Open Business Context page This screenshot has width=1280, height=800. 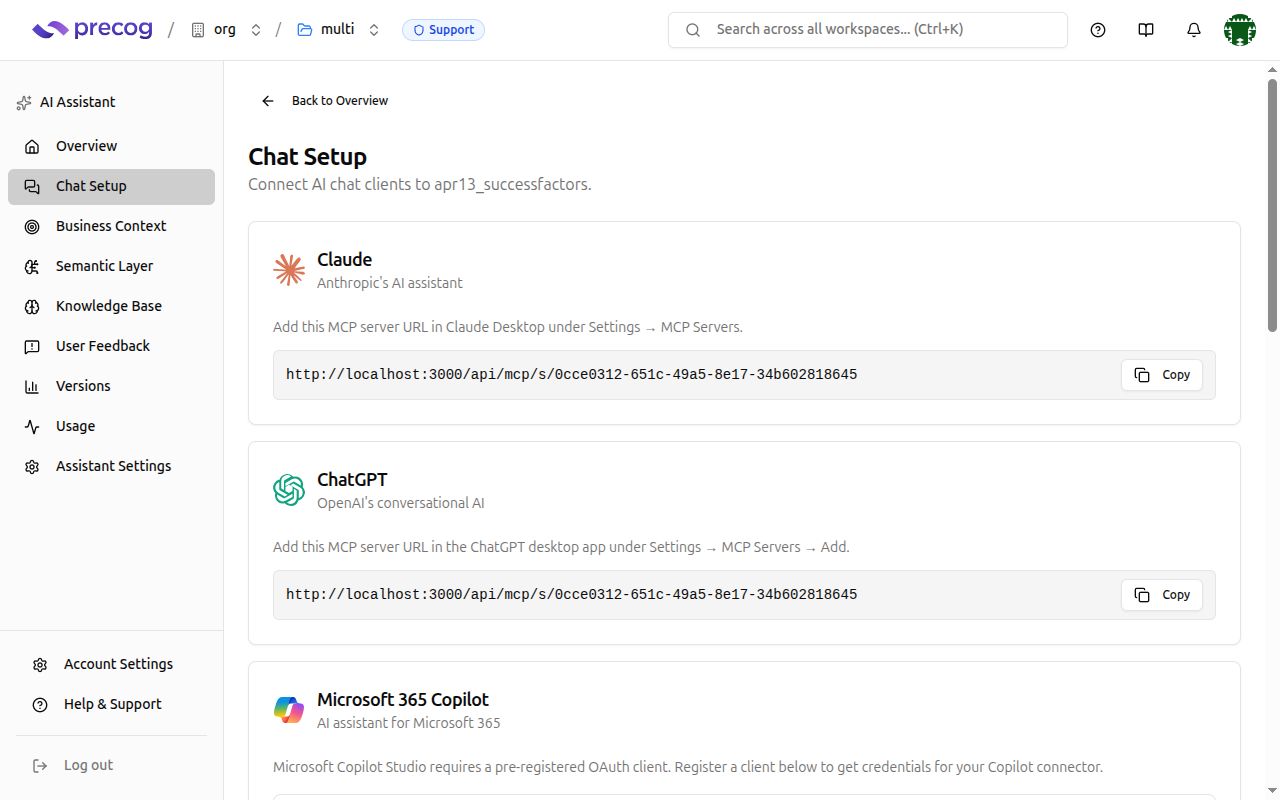coord(111,226)
